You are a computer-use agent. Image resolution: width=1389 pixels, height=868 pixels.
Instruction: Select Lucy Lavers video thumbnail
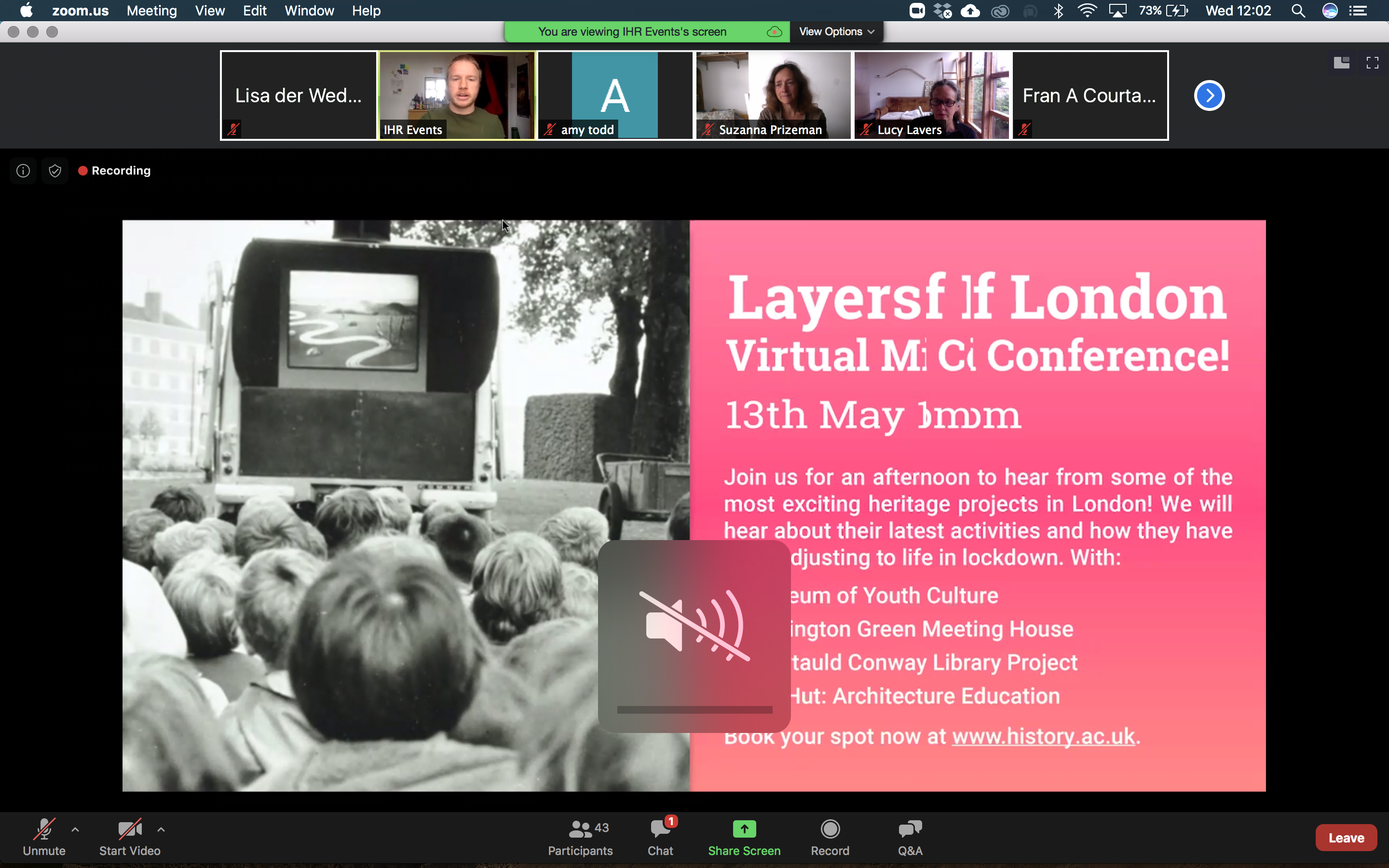[x=932, y=95]
